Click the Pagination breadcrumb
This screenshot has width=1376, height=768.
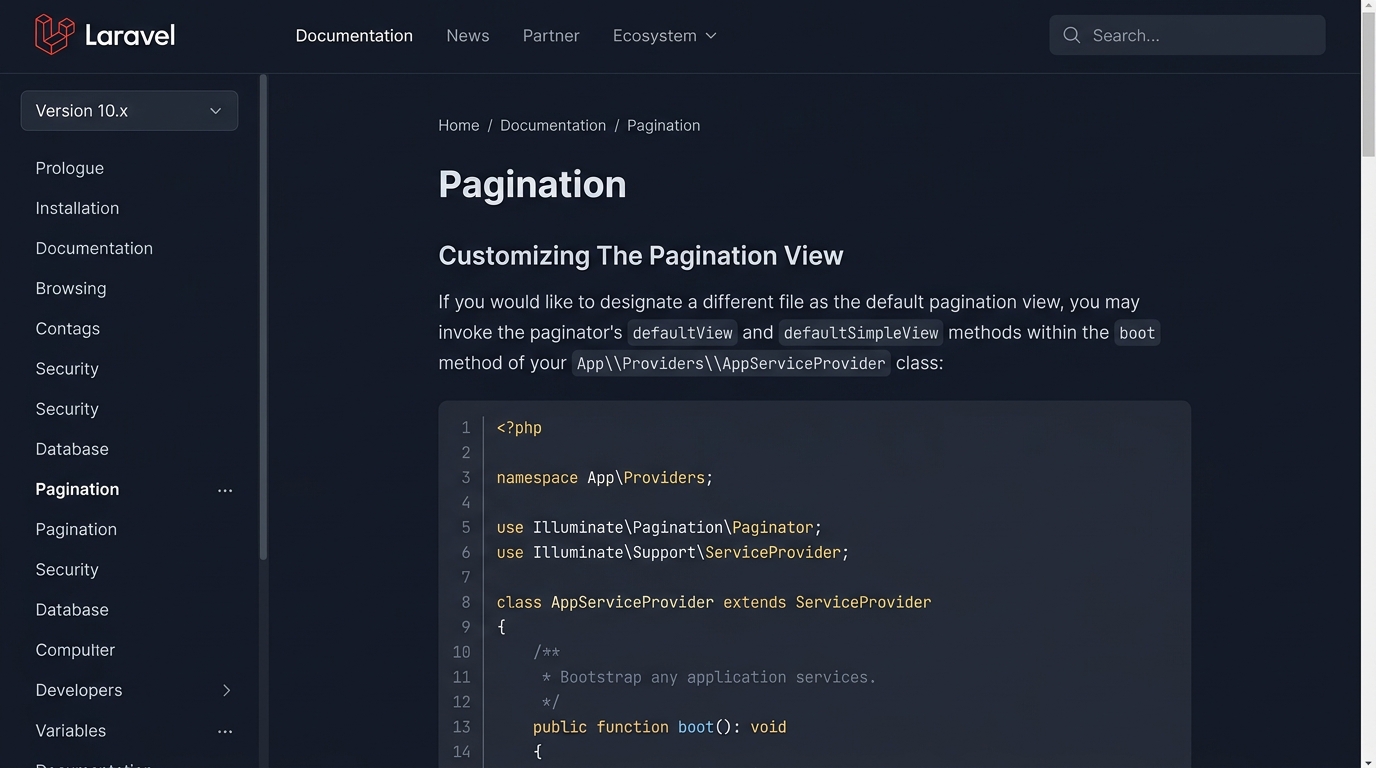click(663, 125)
